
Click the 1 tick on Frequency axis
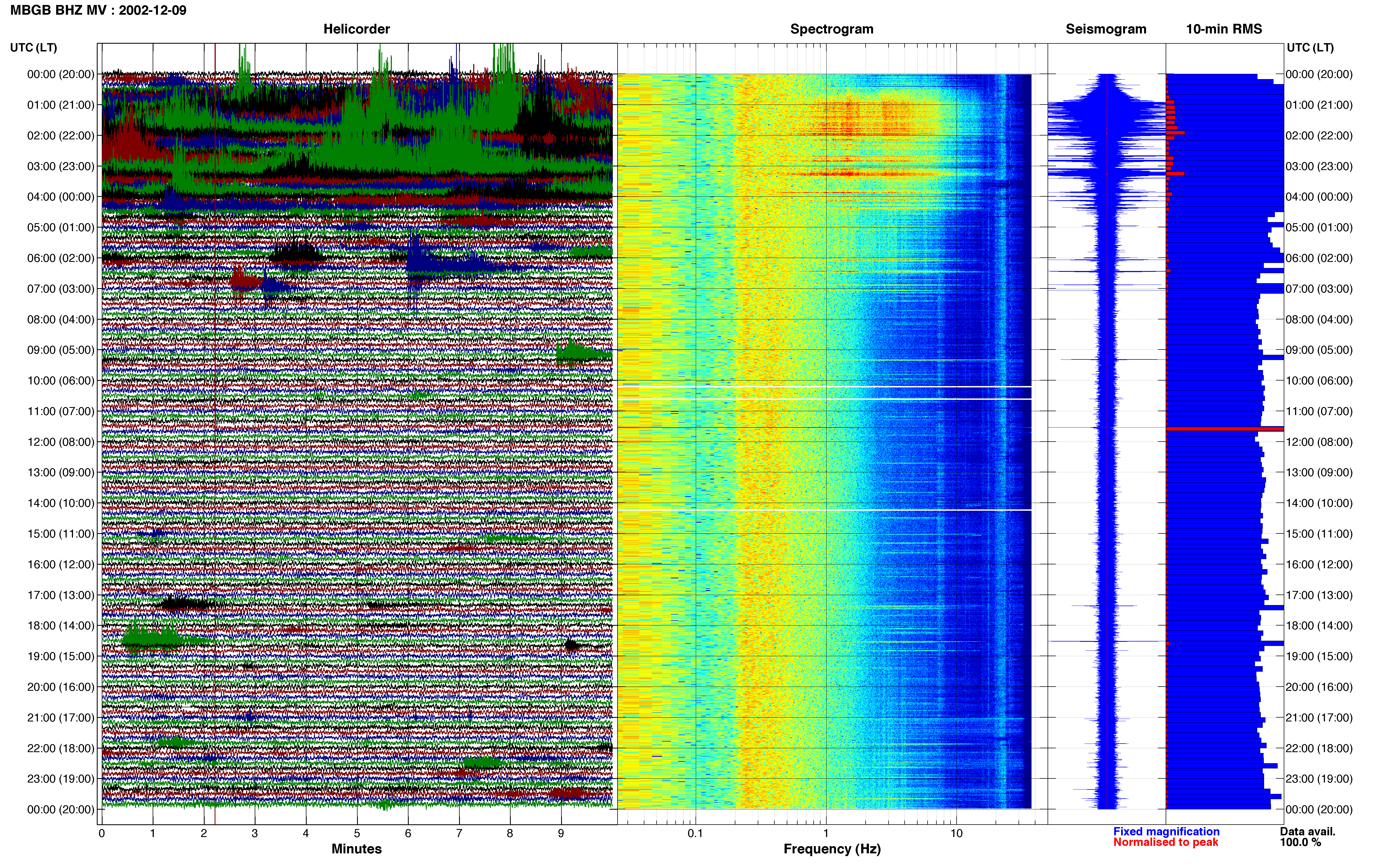826,833
